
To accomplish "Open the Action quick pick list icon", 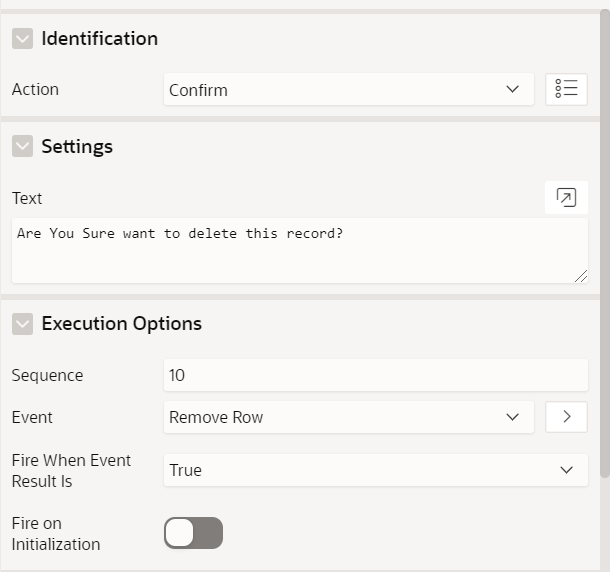I will (566, 89).
